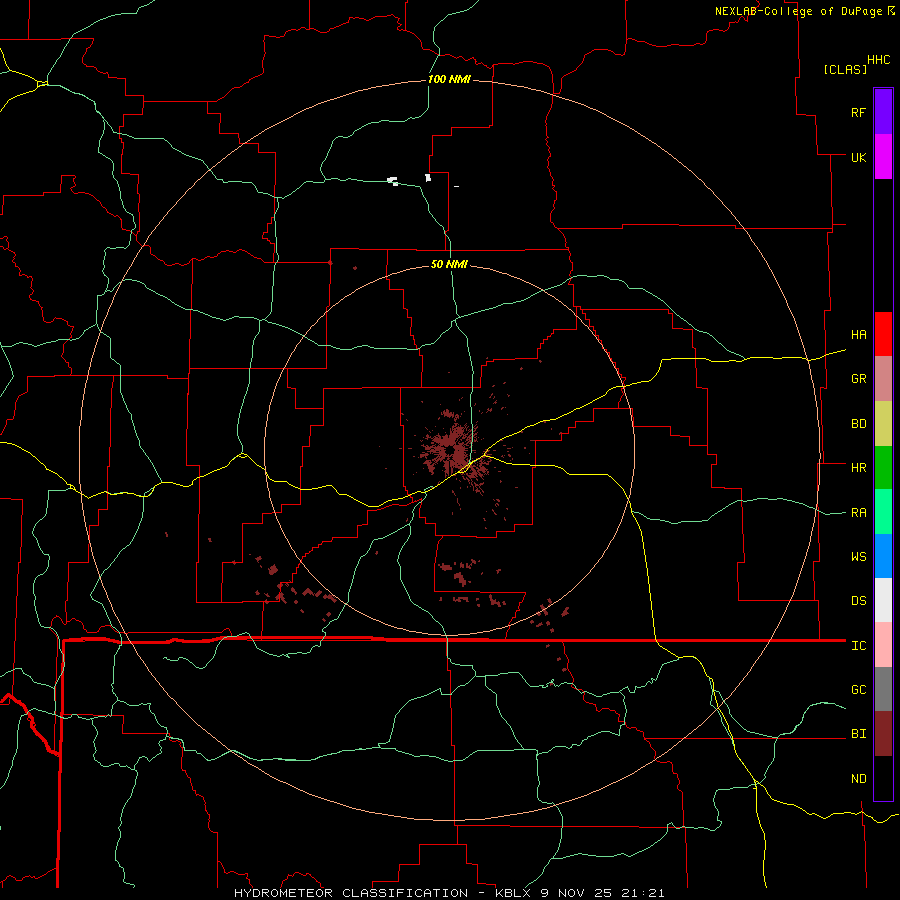
Task: Click the [CLAS] units label
Action: click(x=845, y=69)
